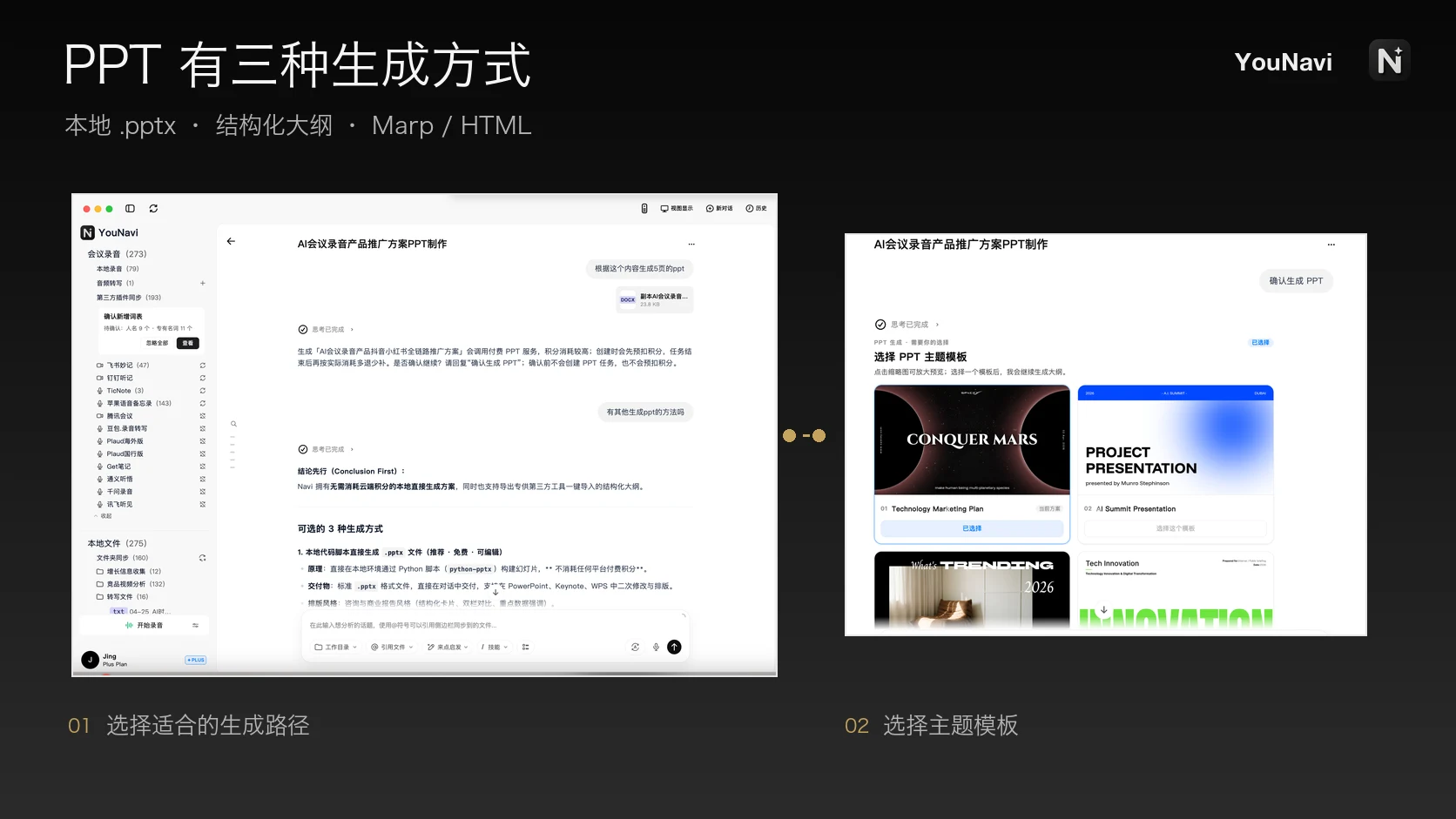Click the checklist icon in the input toolbar

pyautogui.click(x=525, y=648)
